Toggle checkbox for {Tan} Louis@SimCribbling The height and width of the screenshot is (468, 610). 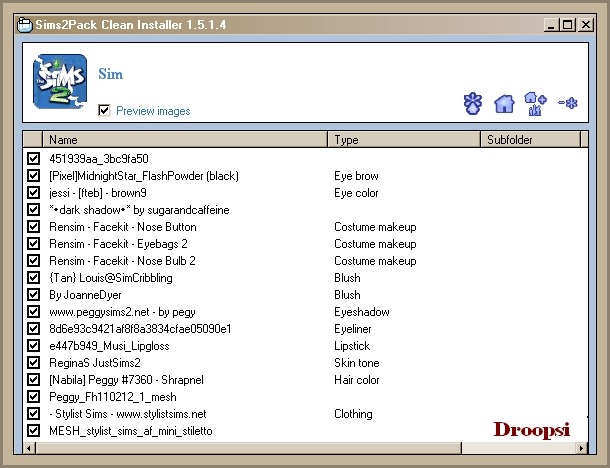click(33, 277)
